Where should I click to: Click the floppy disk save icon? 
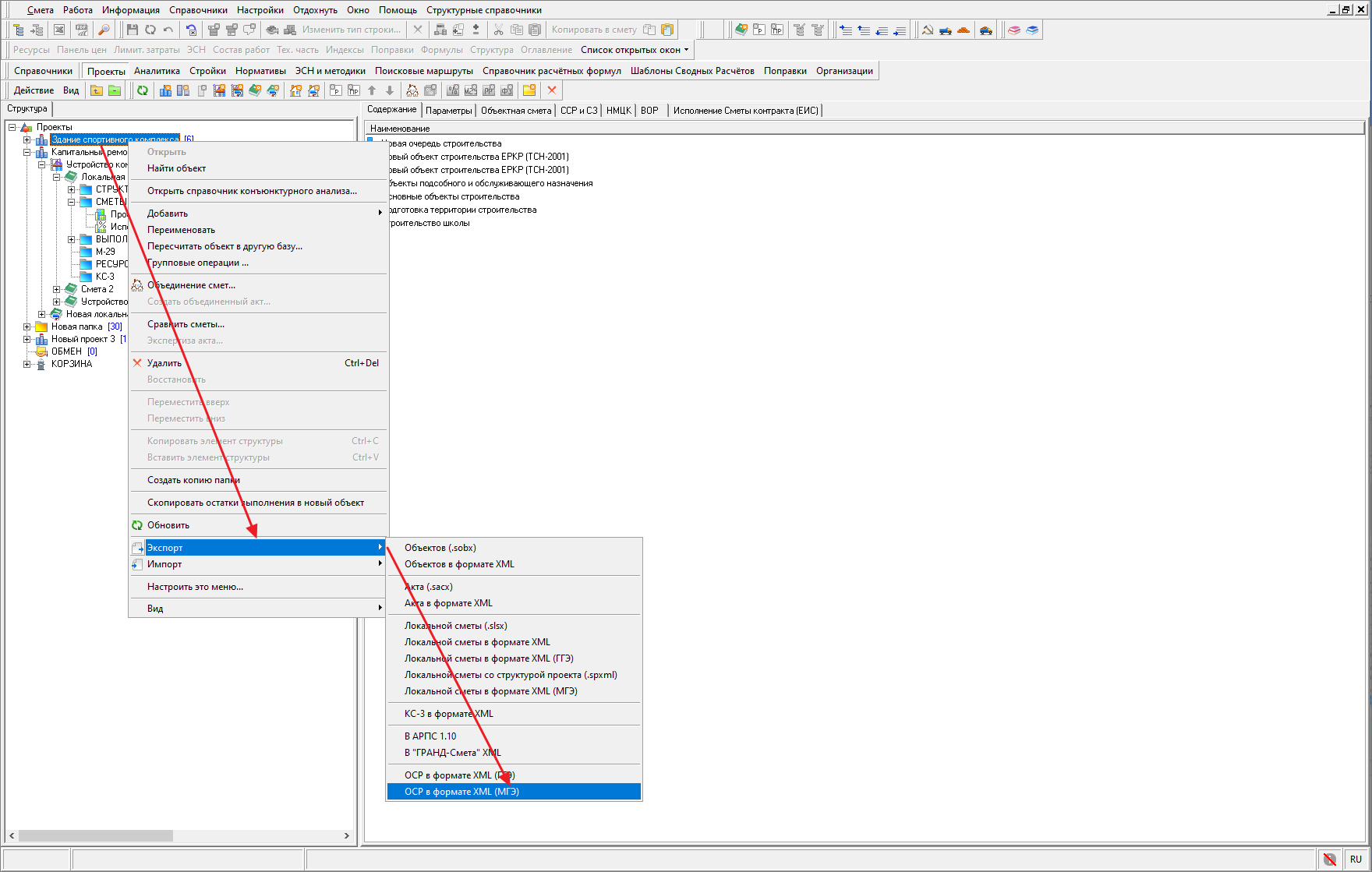tap(132, 30)
